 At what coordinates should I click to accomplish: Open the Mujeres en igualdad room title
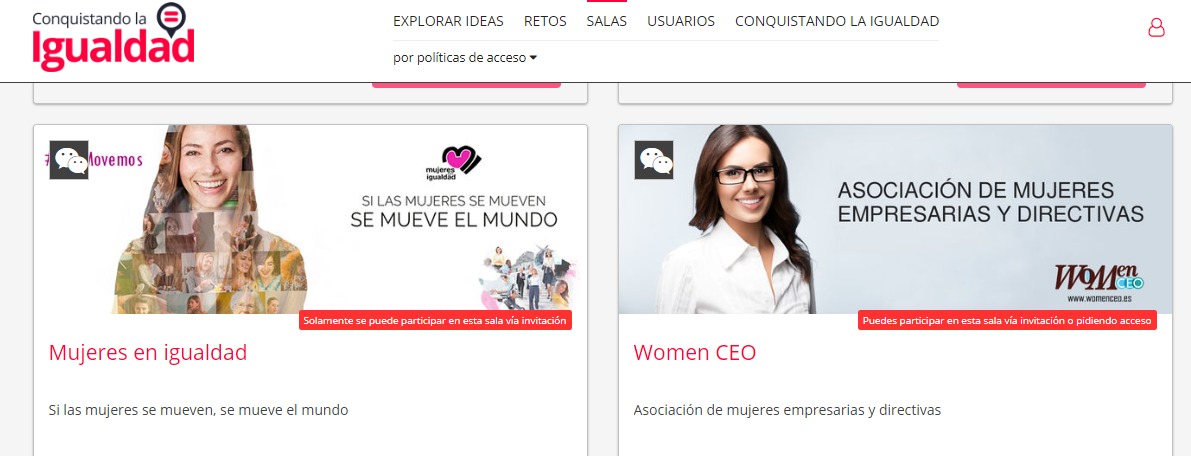coord(148,353)
